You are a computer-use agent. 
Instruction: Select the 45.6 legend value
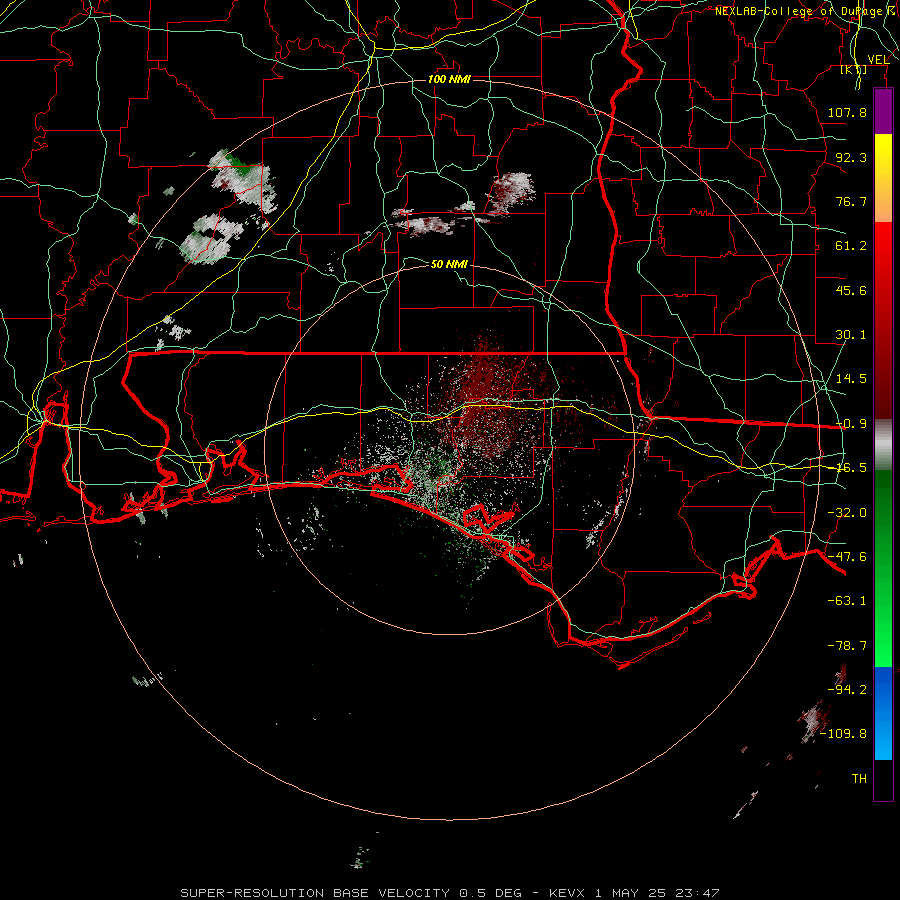851,290
